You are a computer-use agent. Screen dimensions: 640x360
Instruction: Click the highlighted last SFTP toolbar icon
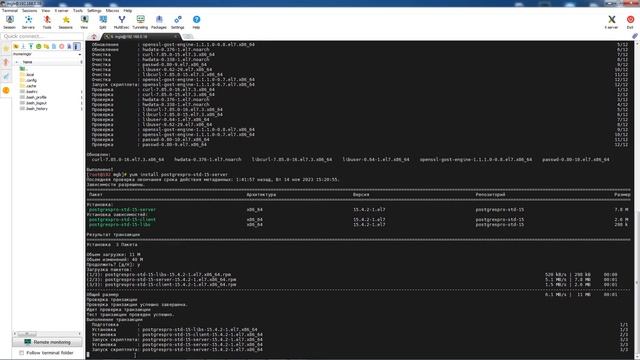[77, 47]
